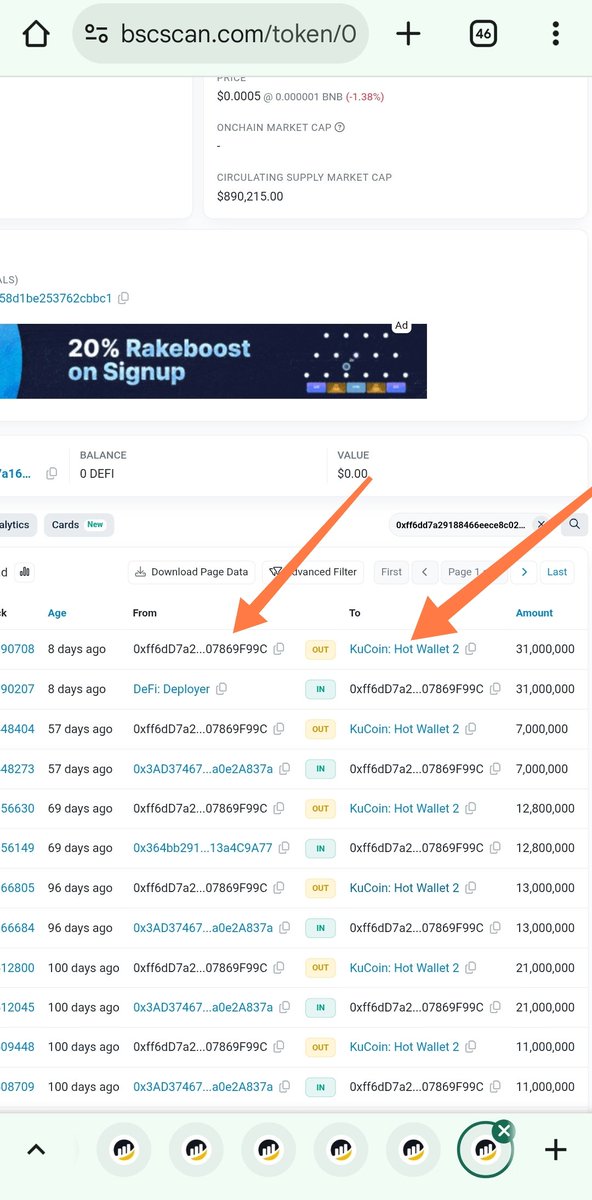Go to Last page
Image resolution: width=592 pixels, height=1200 pixels.
click(557, 572)
